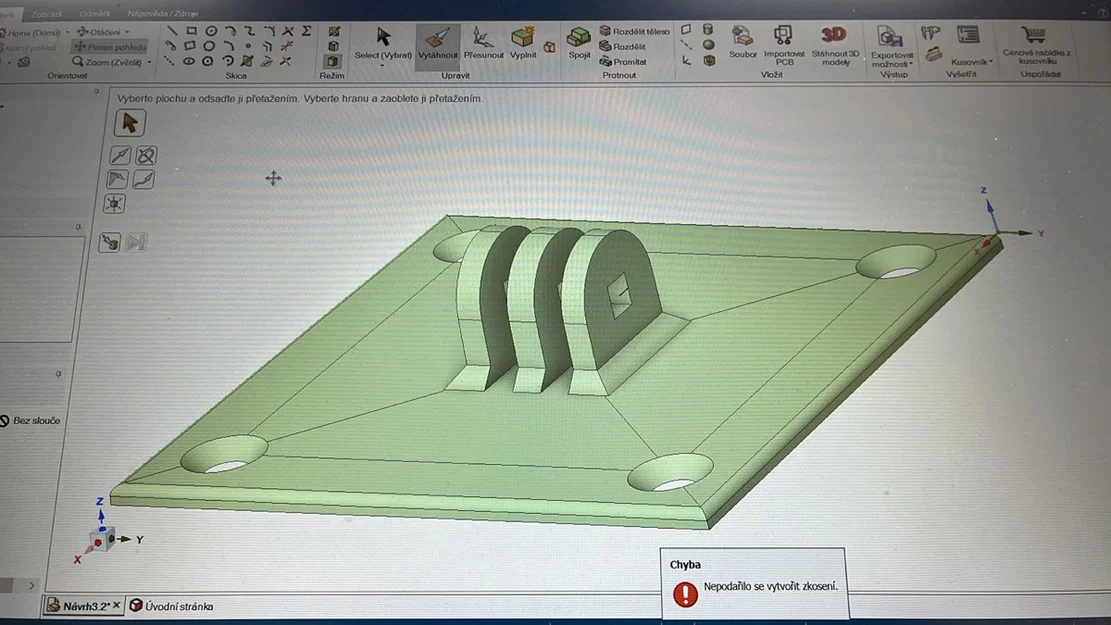
Task: Select the sketch Rectangle tool
Action: 191,31
